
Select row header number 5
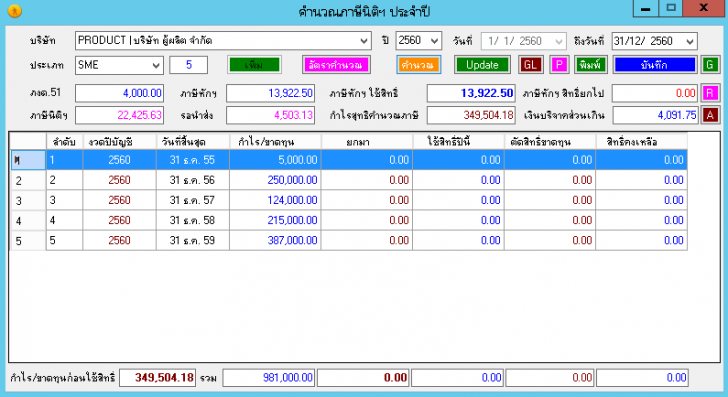[28, 241]
